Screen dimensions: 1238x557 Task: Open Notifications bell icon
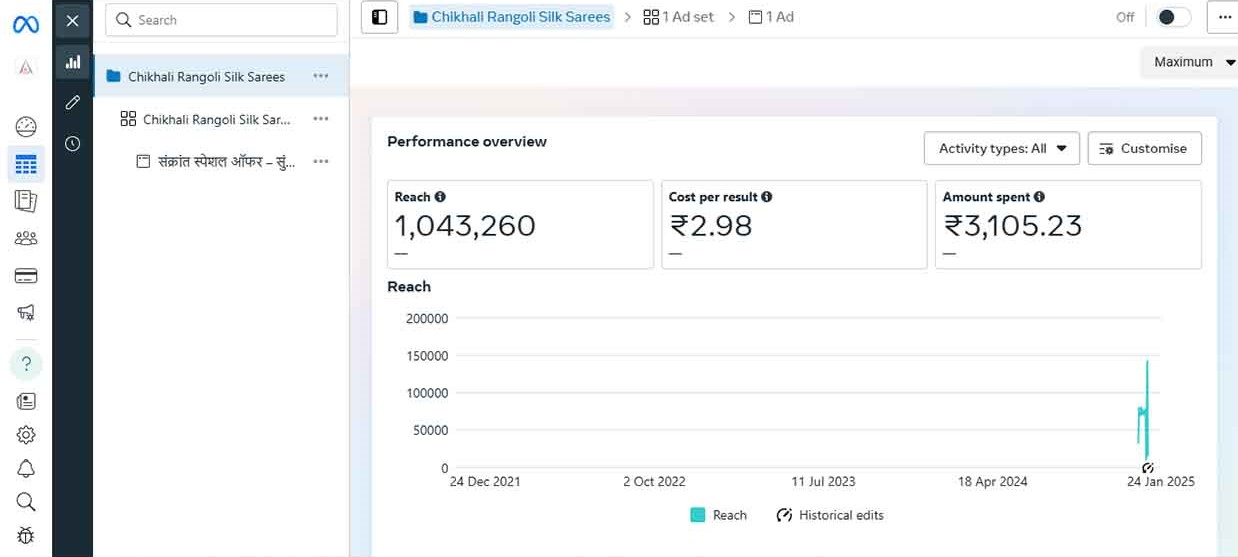click(26, 469)
